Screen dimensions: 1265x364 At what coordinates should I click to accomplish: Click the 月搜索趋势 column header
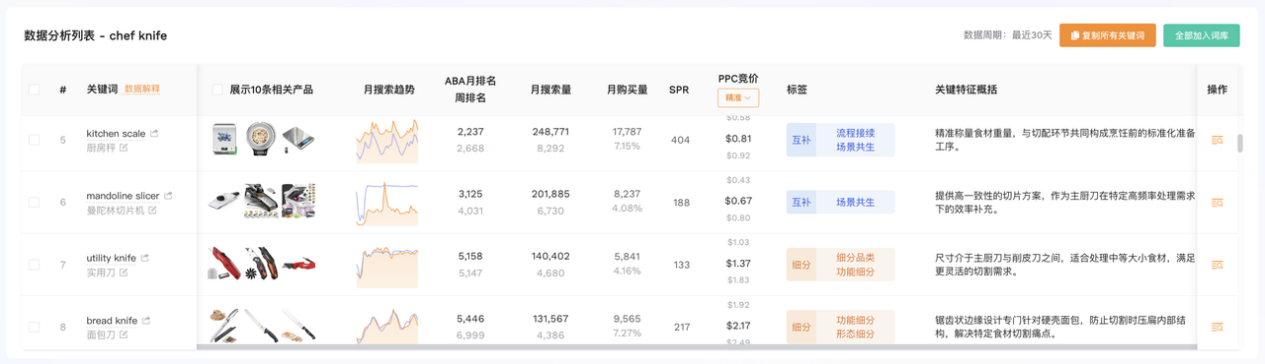pos(389,89)
